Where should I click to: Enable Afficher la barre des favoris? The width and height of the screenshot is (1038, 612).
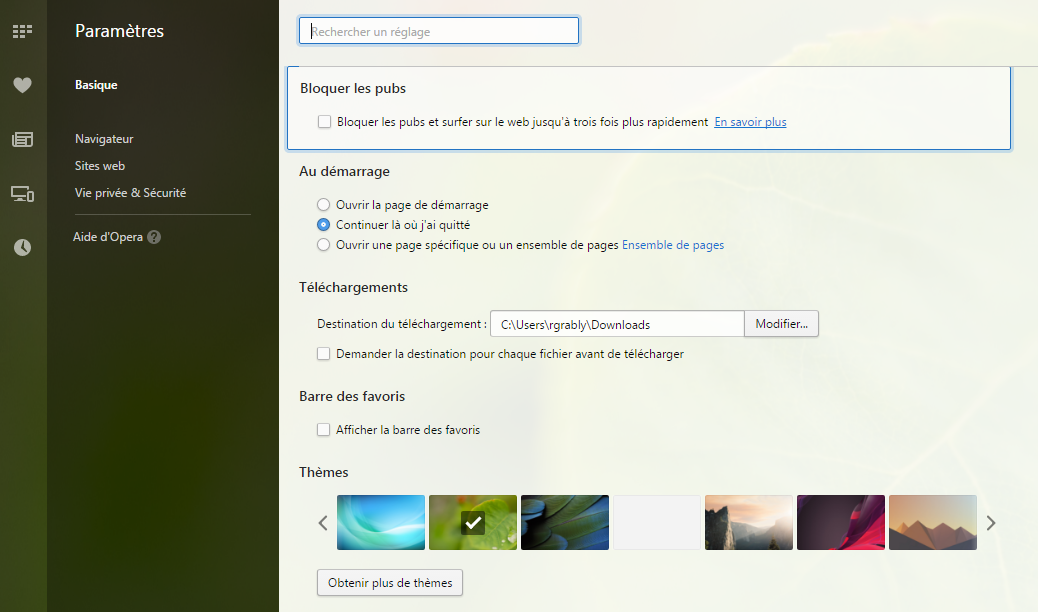click(x=323, y=430)
